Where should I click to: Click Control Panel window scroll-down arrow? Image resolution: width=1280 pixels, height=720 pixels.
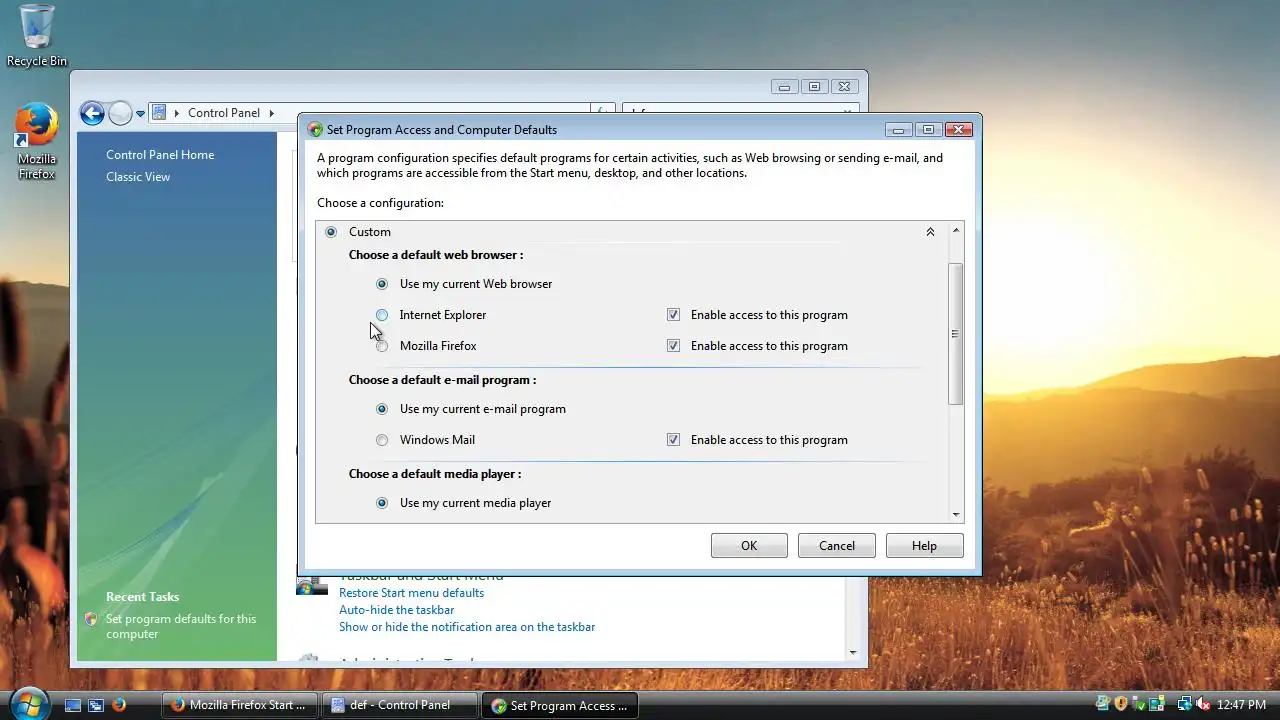tap(853, 652)
